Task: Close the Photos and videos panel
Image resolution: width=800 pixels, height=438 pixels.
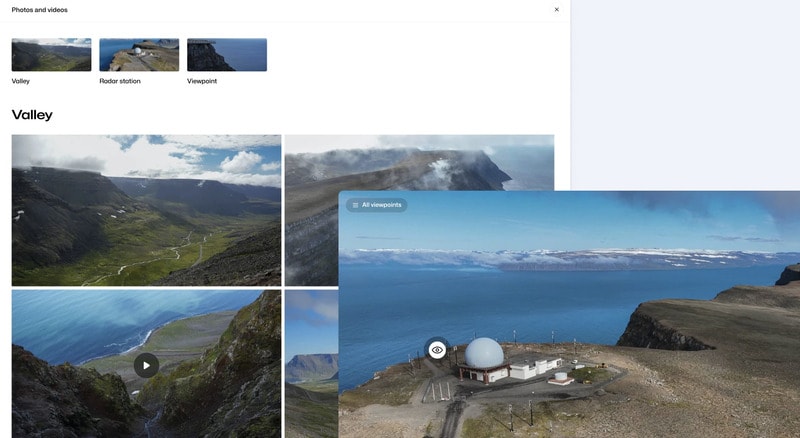Action: point(557,10)
